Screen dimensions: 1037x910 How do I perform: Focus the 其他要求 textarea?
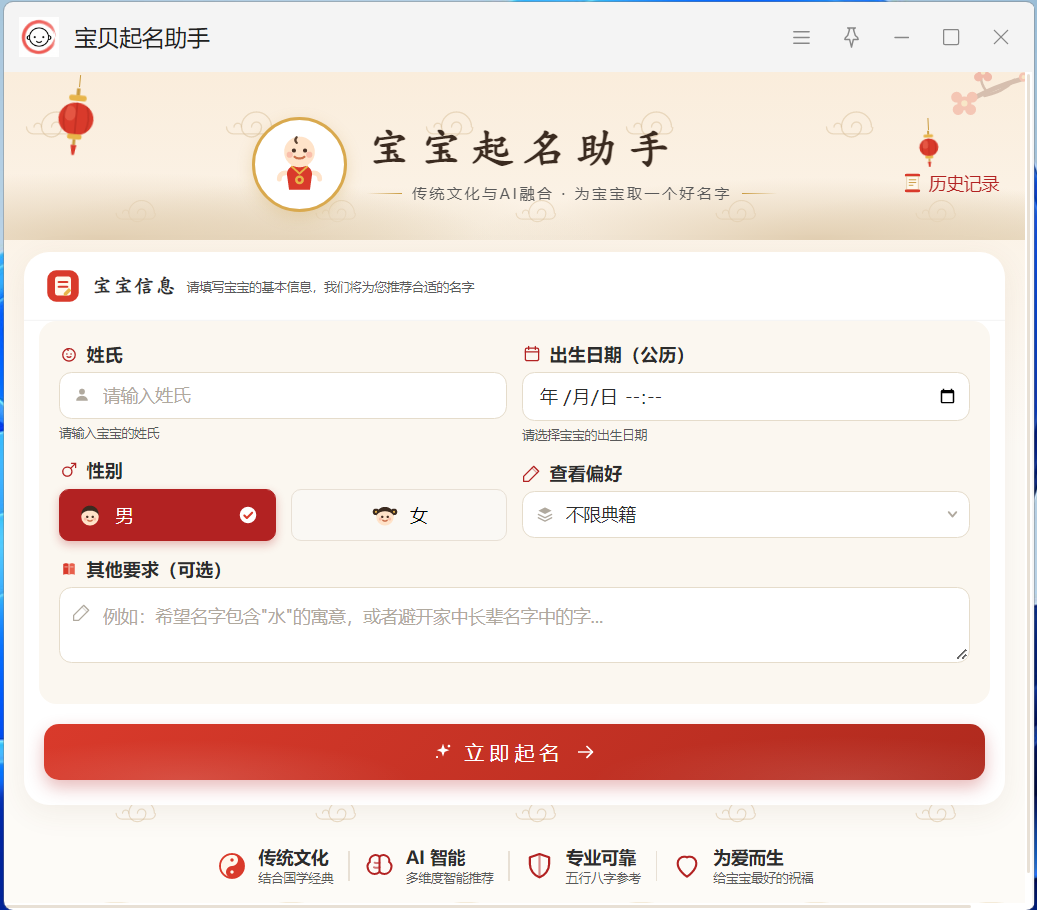point(514,625)
